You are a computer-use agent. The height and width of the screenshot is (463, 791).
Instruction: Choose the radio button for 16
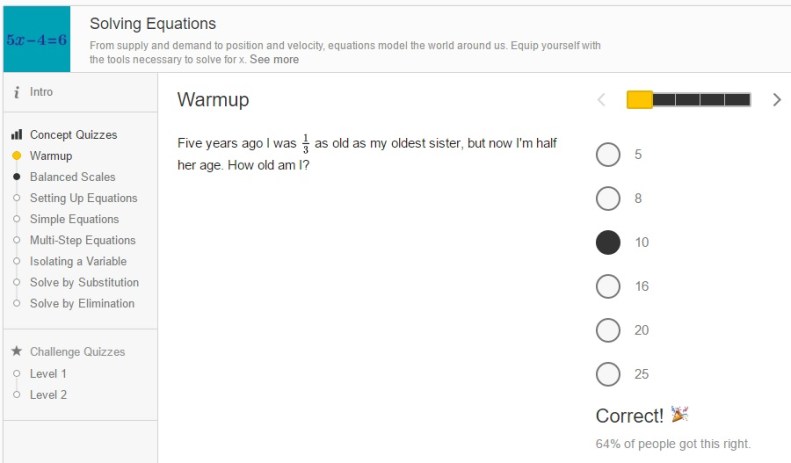click(608, 287)
